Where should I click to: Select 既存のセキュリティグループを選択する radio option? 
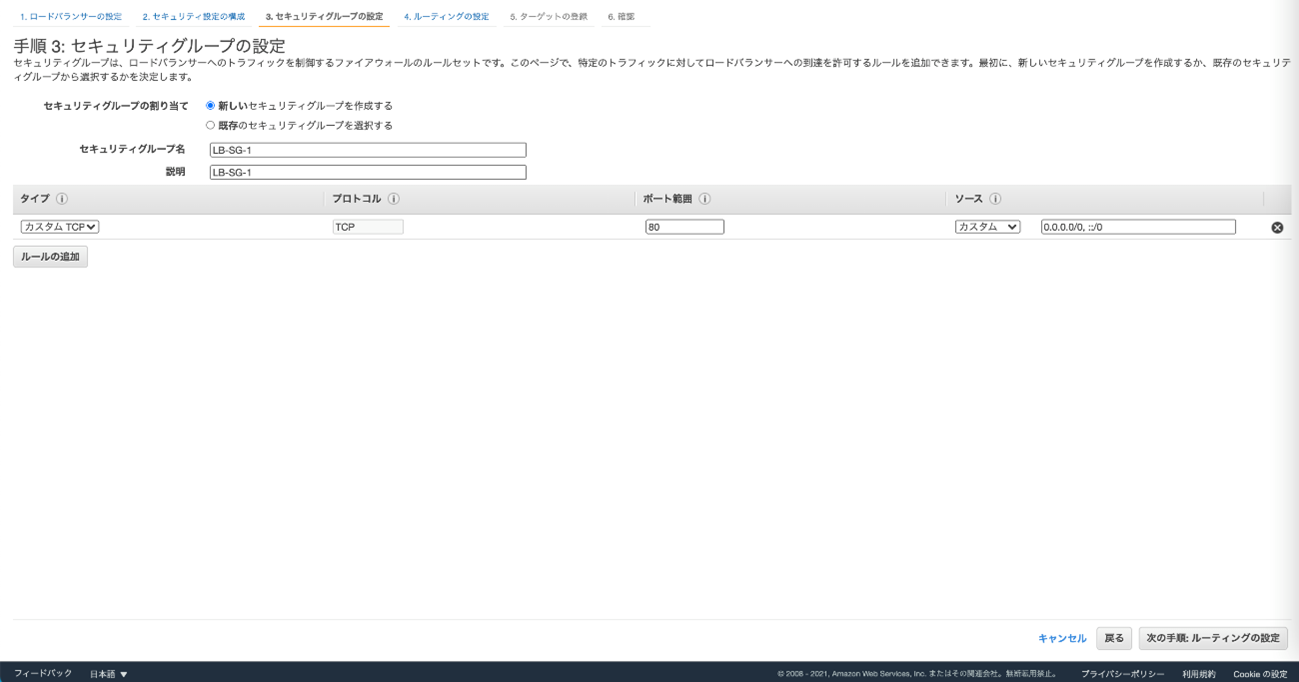coord(211,126)
